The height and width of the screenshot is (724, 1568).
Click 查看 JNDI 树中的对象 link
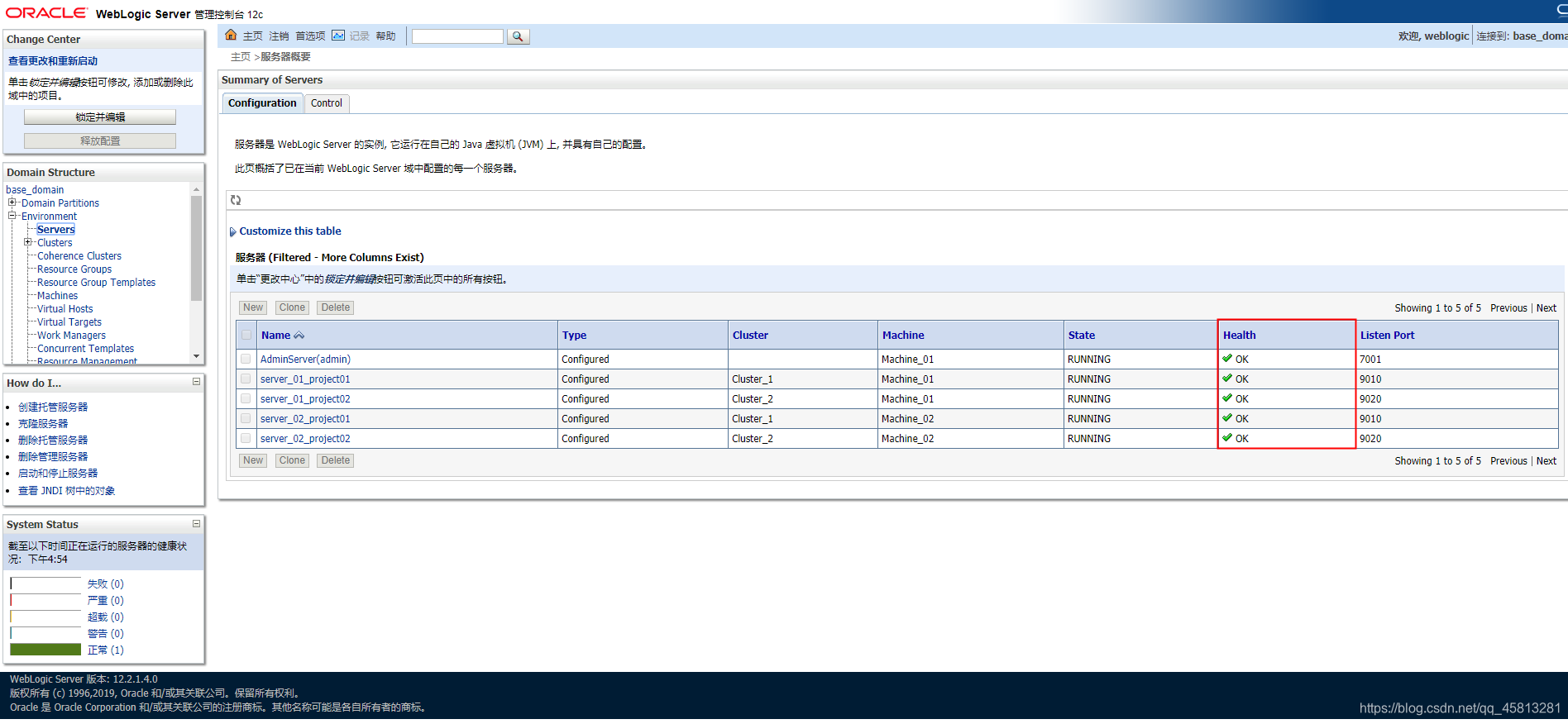coord(67,491)
